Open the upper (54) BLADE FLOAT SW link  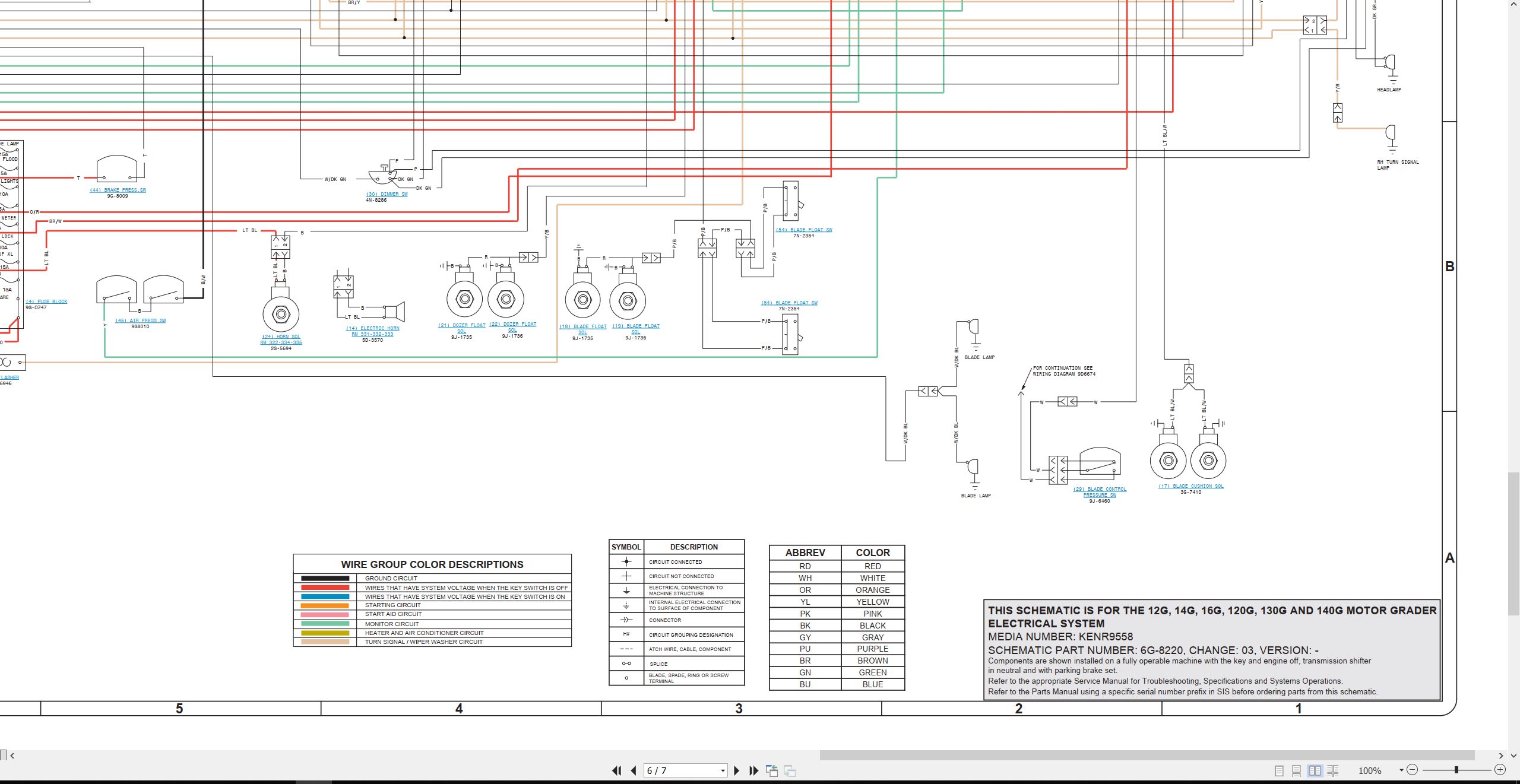(804, 230)
